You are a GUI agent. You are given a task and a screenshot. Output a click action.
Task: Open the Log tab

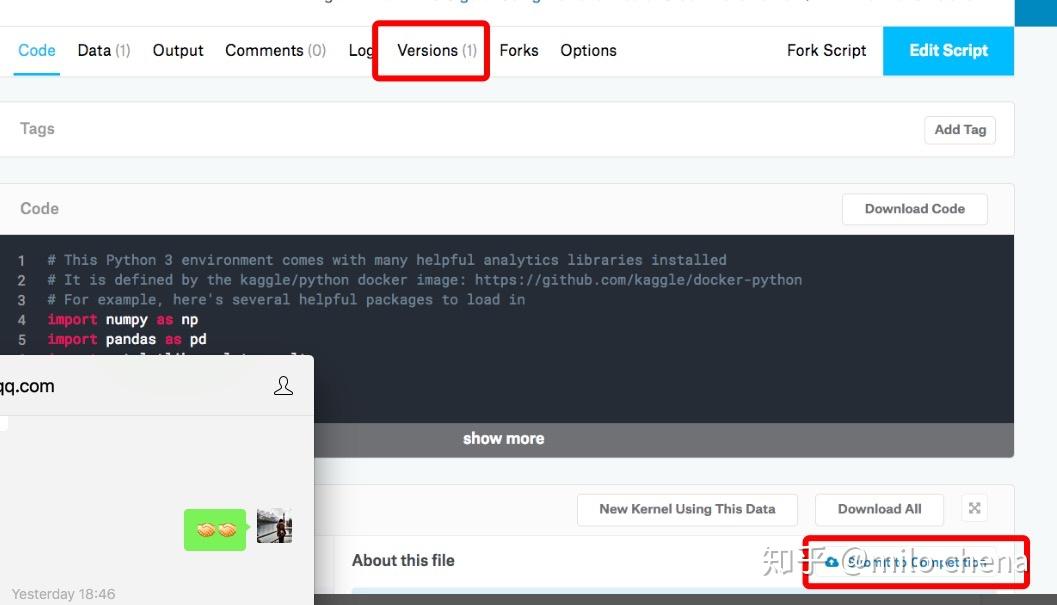pyautogui.click(x=360, y=50)
